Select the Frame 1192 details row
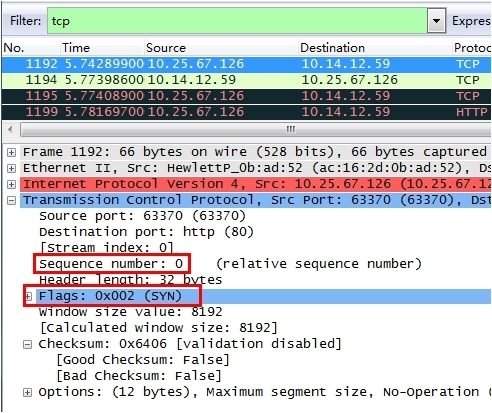The height and width of the screenshot is (413, 492). 255,152
